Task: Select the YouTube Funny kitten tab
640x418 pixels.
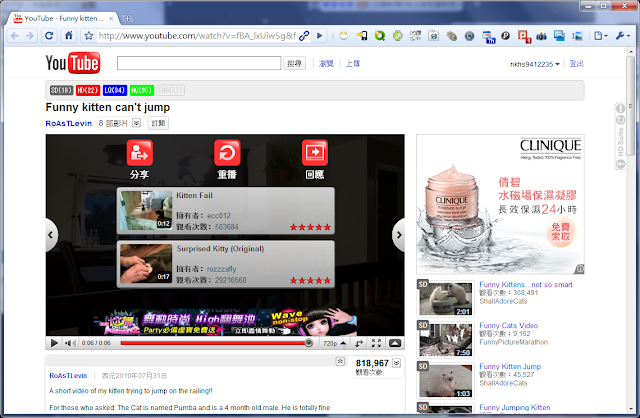Action: pyautogui.click(x=63, y=18)
